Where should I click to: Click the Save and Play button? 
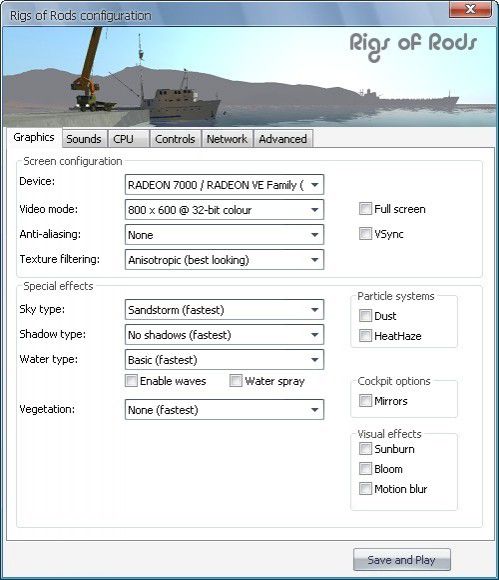click(x=402, y=560)
